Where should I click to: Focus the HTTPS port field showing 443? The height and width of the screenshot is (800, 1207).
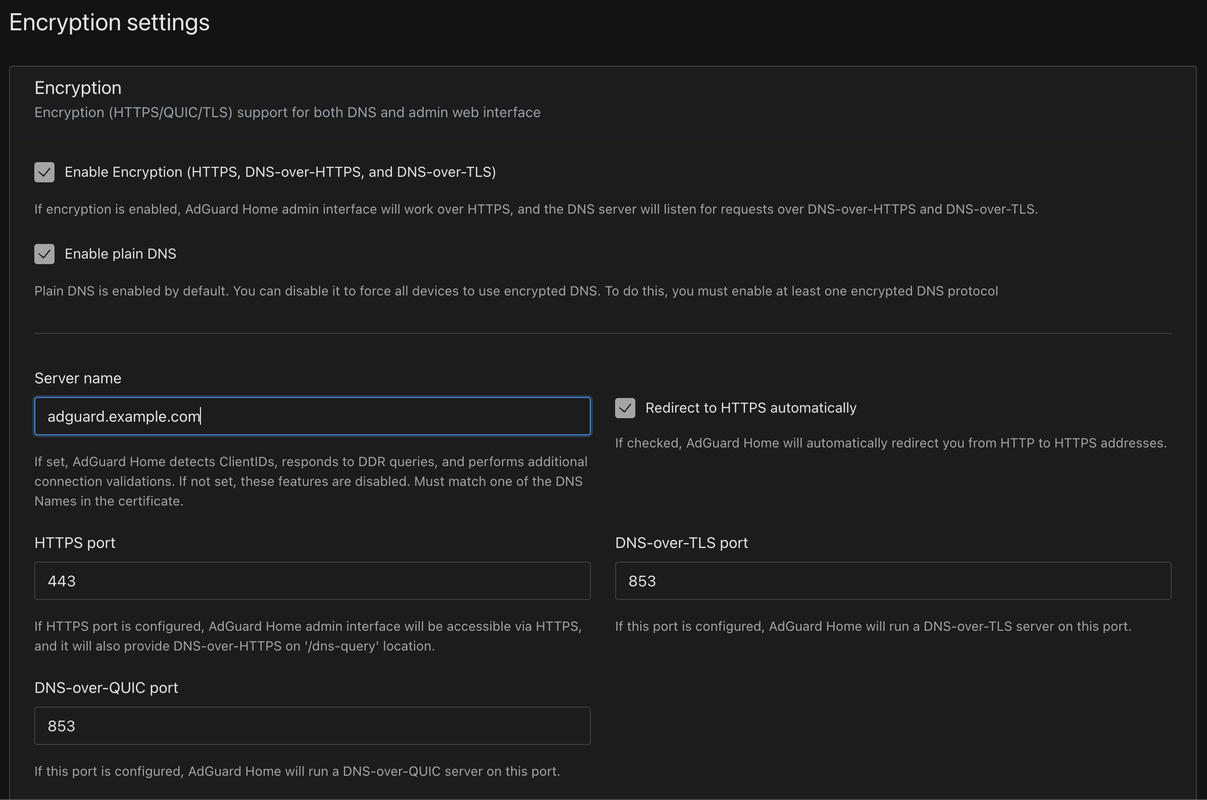pos(312,581)
